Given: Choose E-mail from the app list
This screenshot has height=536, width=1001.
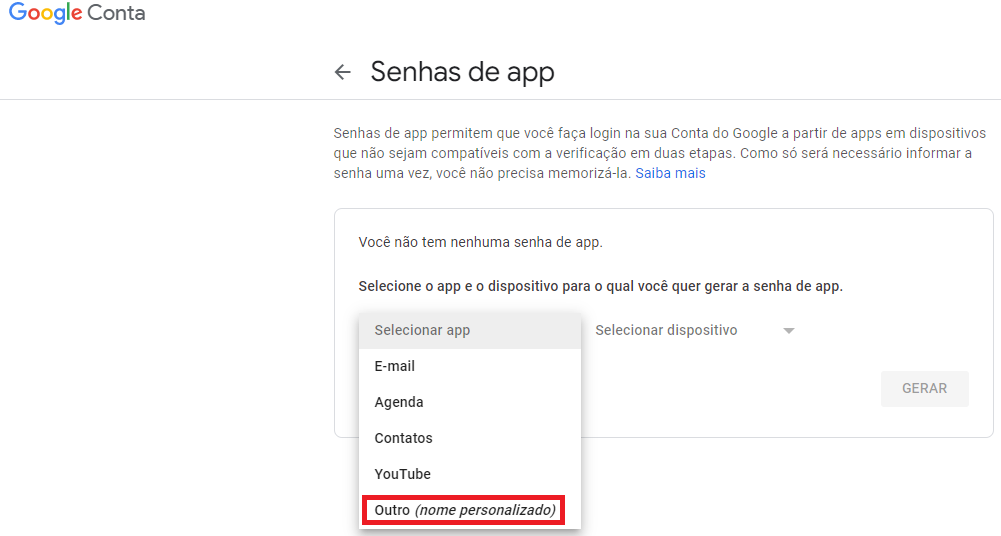Looking at the screenshot, I should coord(470,366).
